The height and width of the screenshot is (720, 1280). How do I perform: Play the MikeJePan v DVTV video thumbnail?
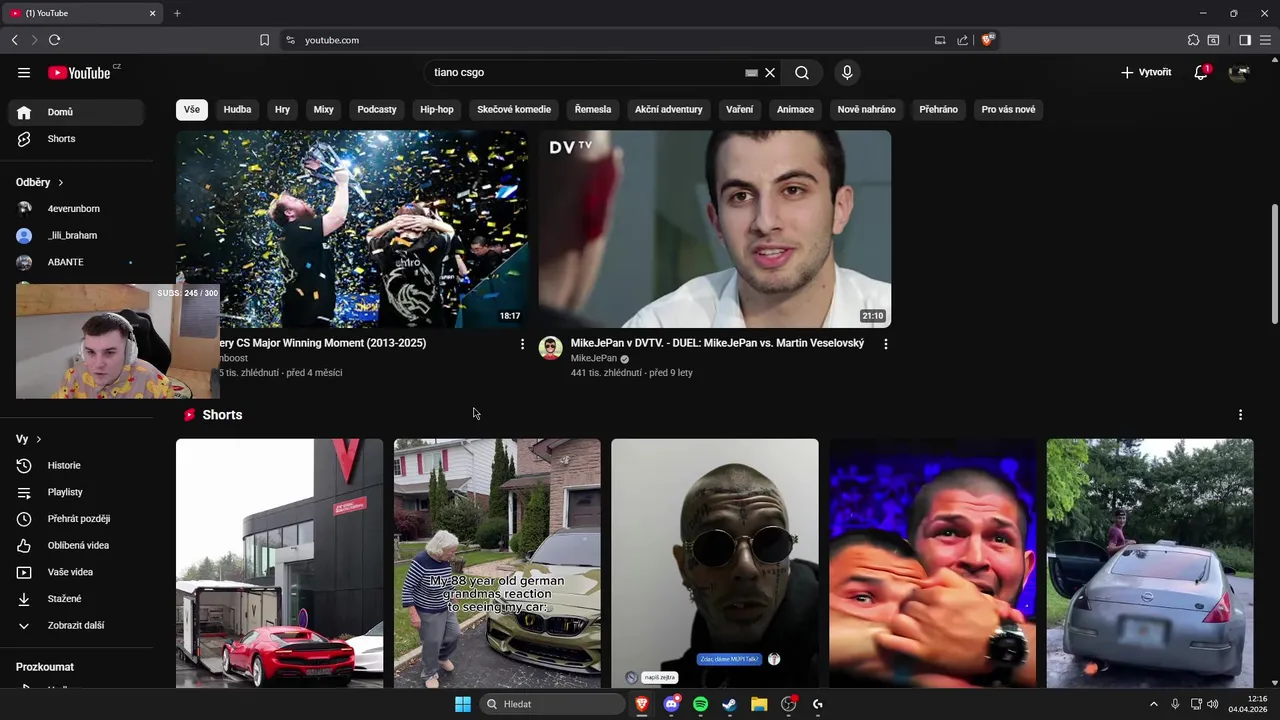(x=714, y=229)
